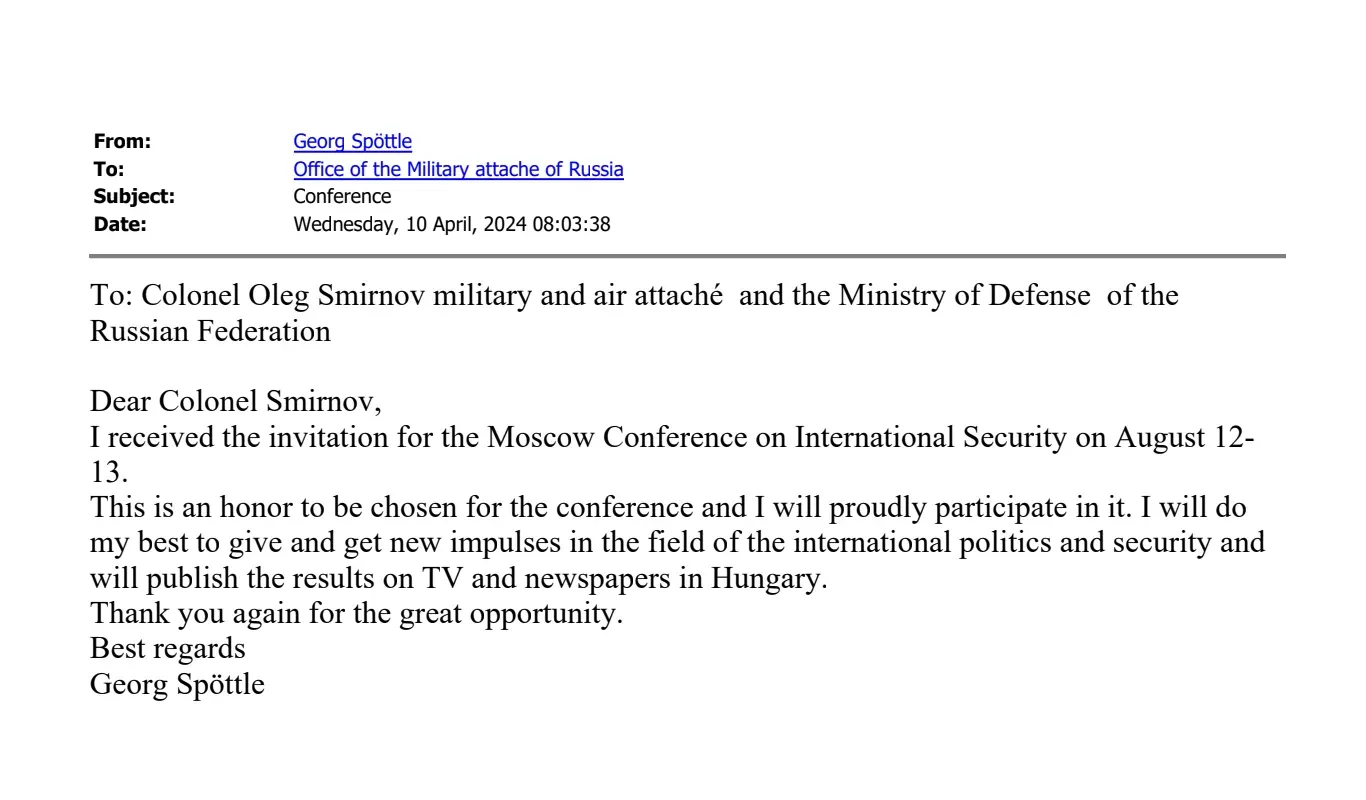Click the phrase Moscow Conference on International Security
The image size is (1366, 800).
pos(777,439)
